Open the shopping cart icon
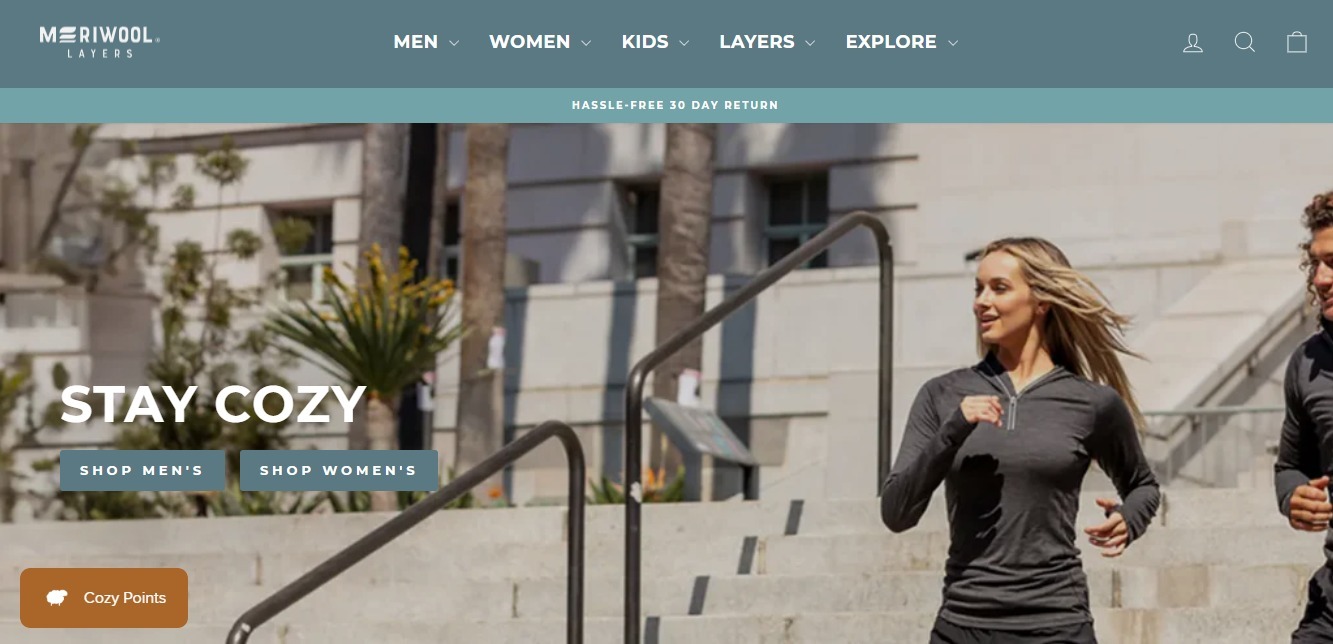The height and width of the screenshot is (644, 1333). point(1297,42)
